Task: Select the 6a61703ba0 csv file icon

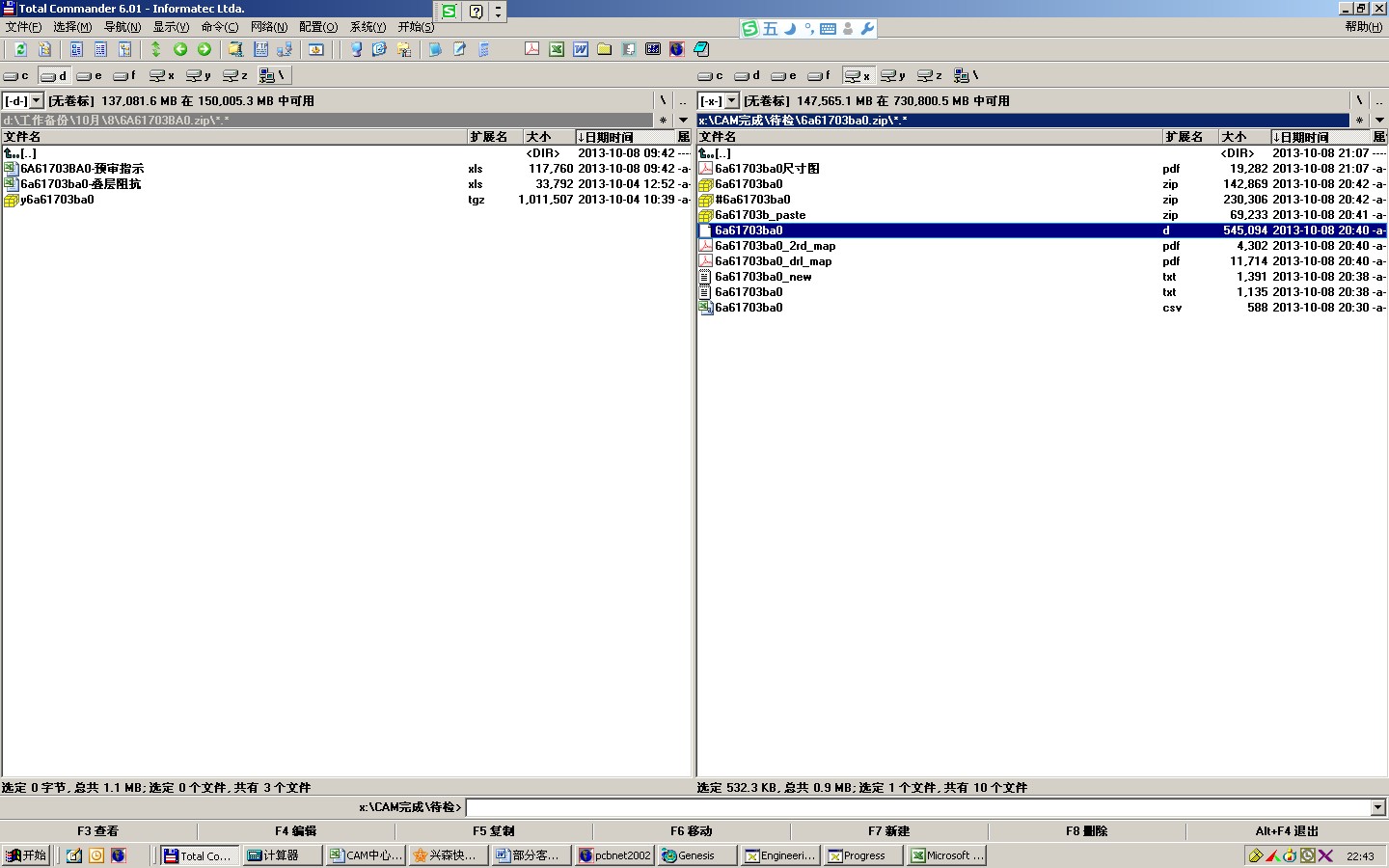Action: [706, 308]
